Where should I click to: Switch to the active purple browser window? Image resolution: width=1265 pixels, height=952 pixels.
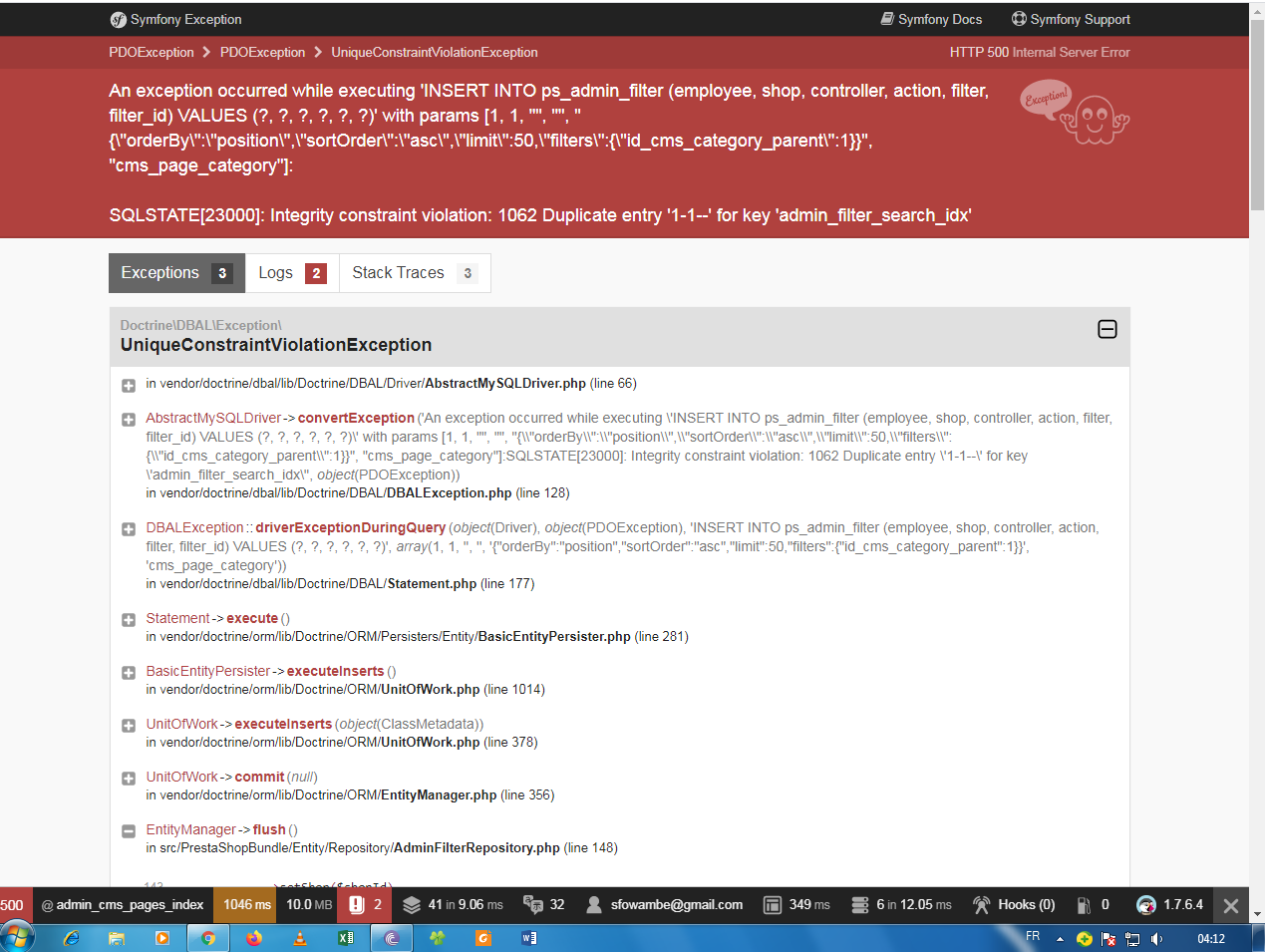(x=392, y=938)
